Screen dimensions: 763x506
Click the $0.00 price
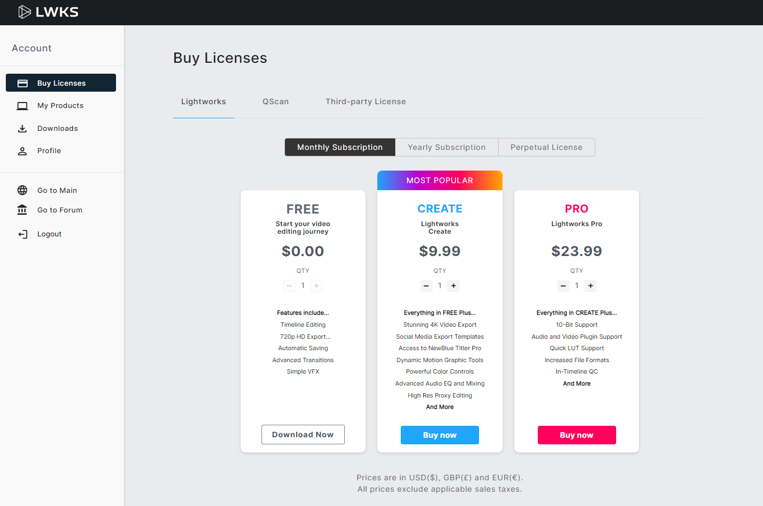tap(303, 251)
